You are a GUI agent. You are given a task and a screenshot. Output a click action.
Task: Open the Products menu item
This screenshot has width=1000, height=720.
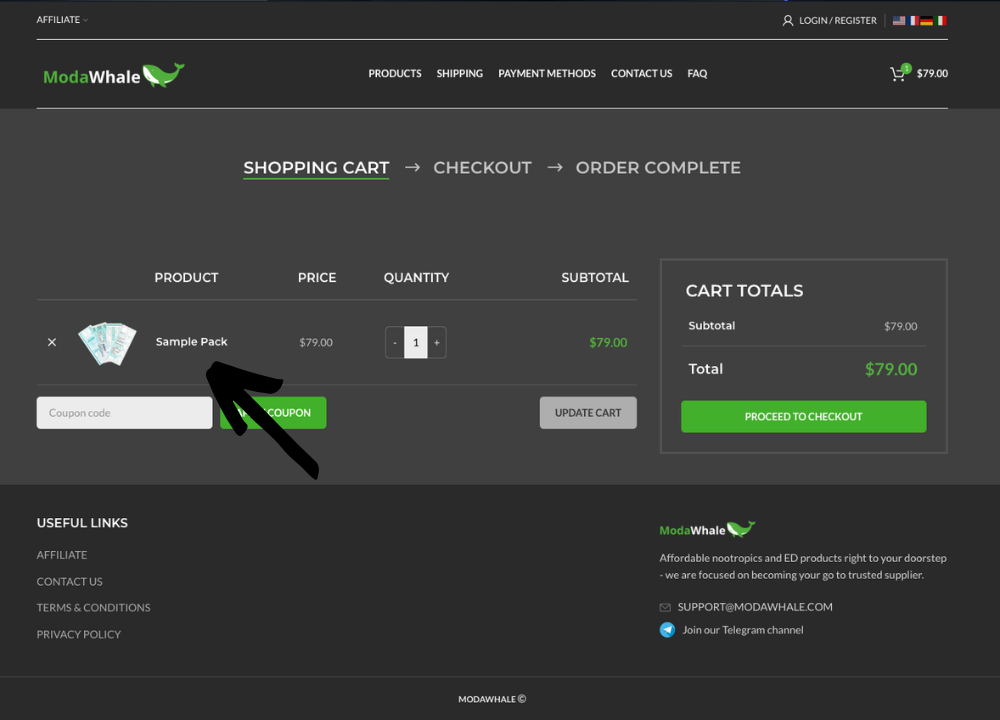point(395,74)
